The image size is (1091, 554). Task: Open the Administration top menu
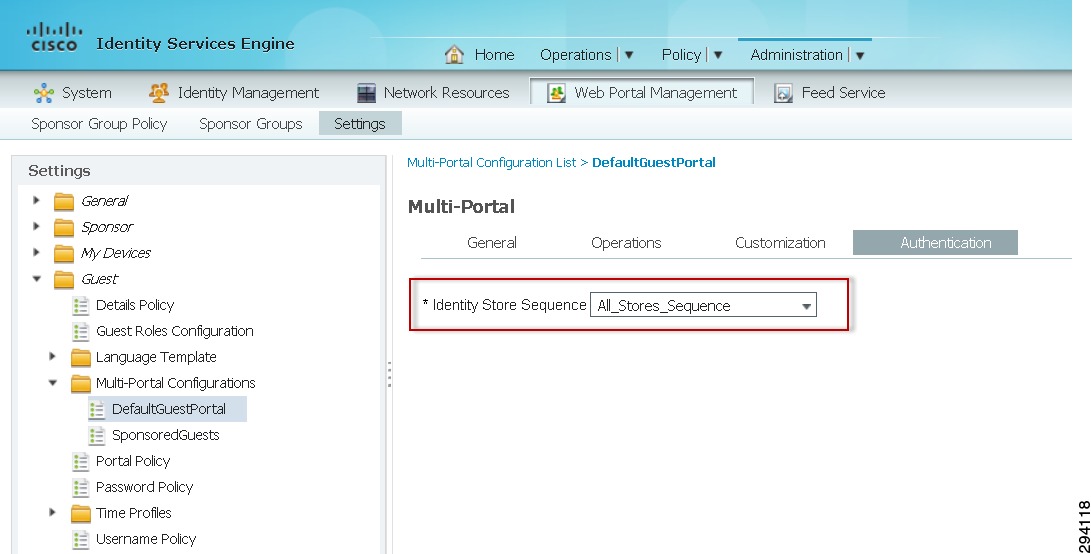click(797, 55)
